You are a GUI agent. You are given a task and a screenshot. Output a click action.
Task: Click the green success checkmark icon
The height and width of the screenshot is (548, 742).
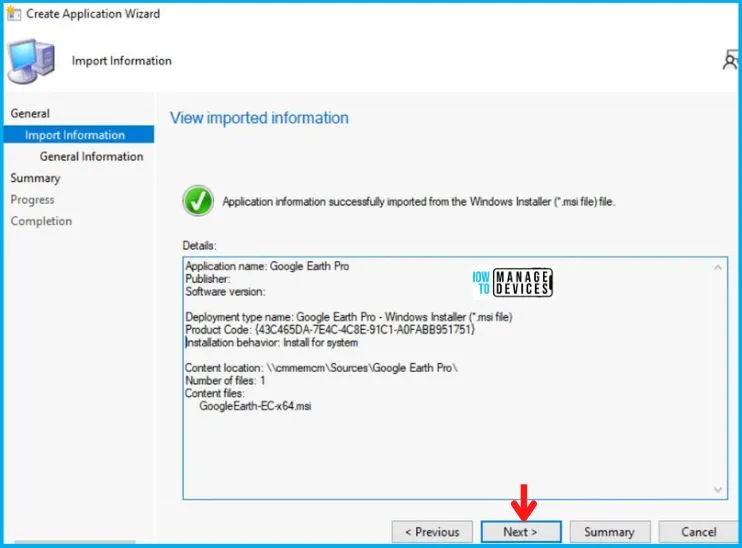tap(198, 201)
